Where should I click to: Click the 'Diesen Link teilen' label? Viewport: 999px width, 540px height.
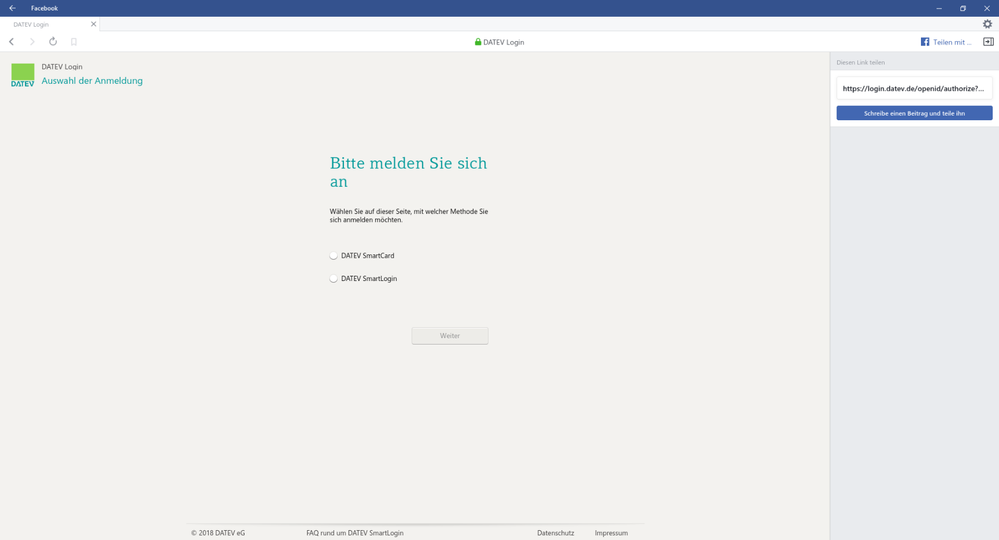(860, 62)
